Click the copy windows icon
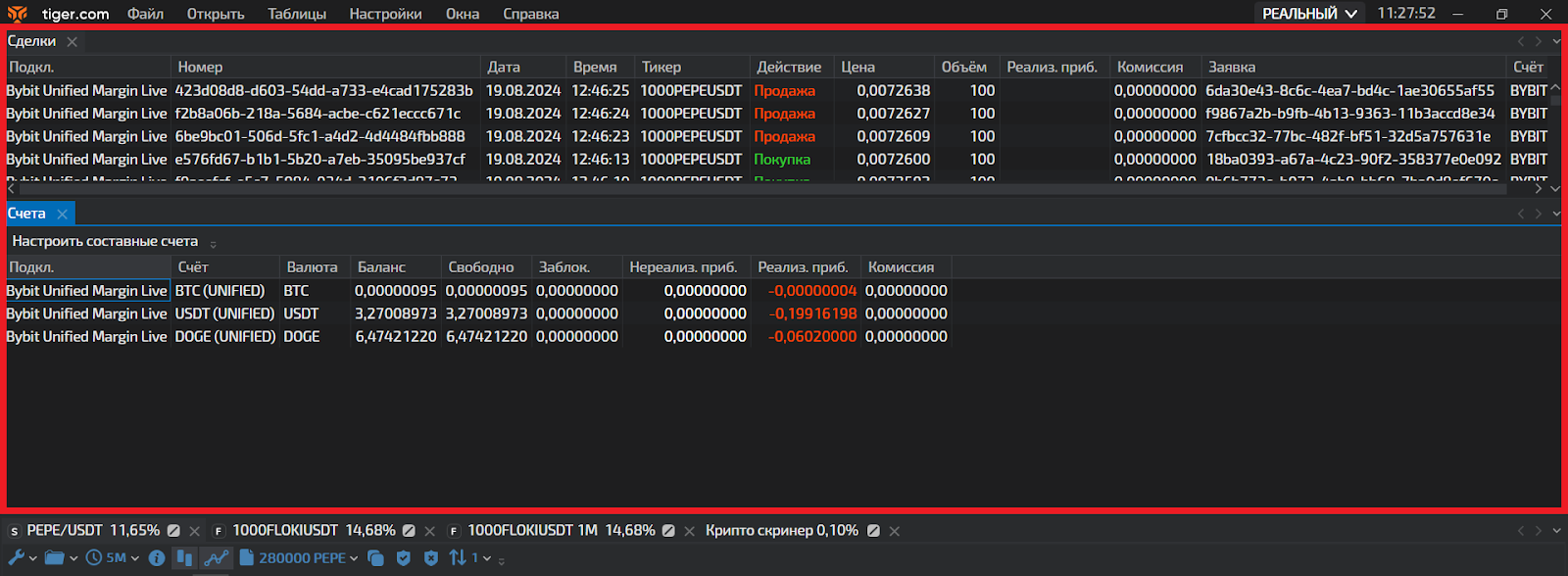The width and height of the screenshot is (1568, 576). coord(375,557)
